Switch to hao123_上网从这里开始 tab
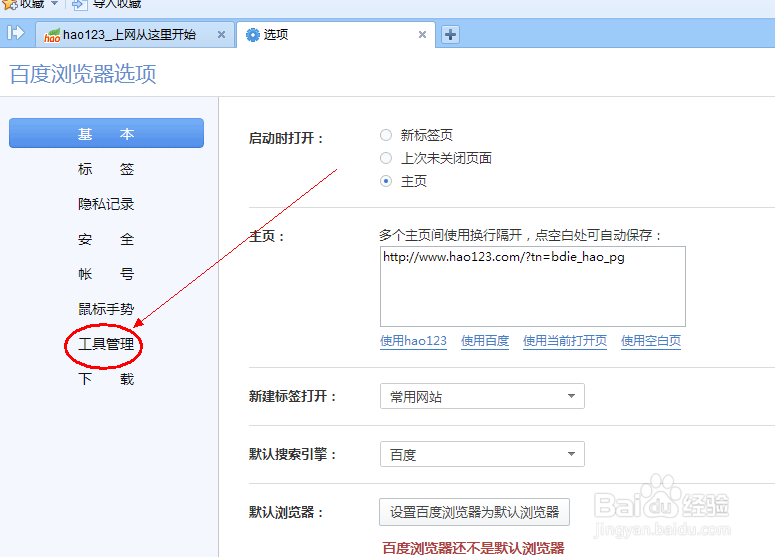The width and height of the screenshot is (775, 557). [x=134, y=35]
